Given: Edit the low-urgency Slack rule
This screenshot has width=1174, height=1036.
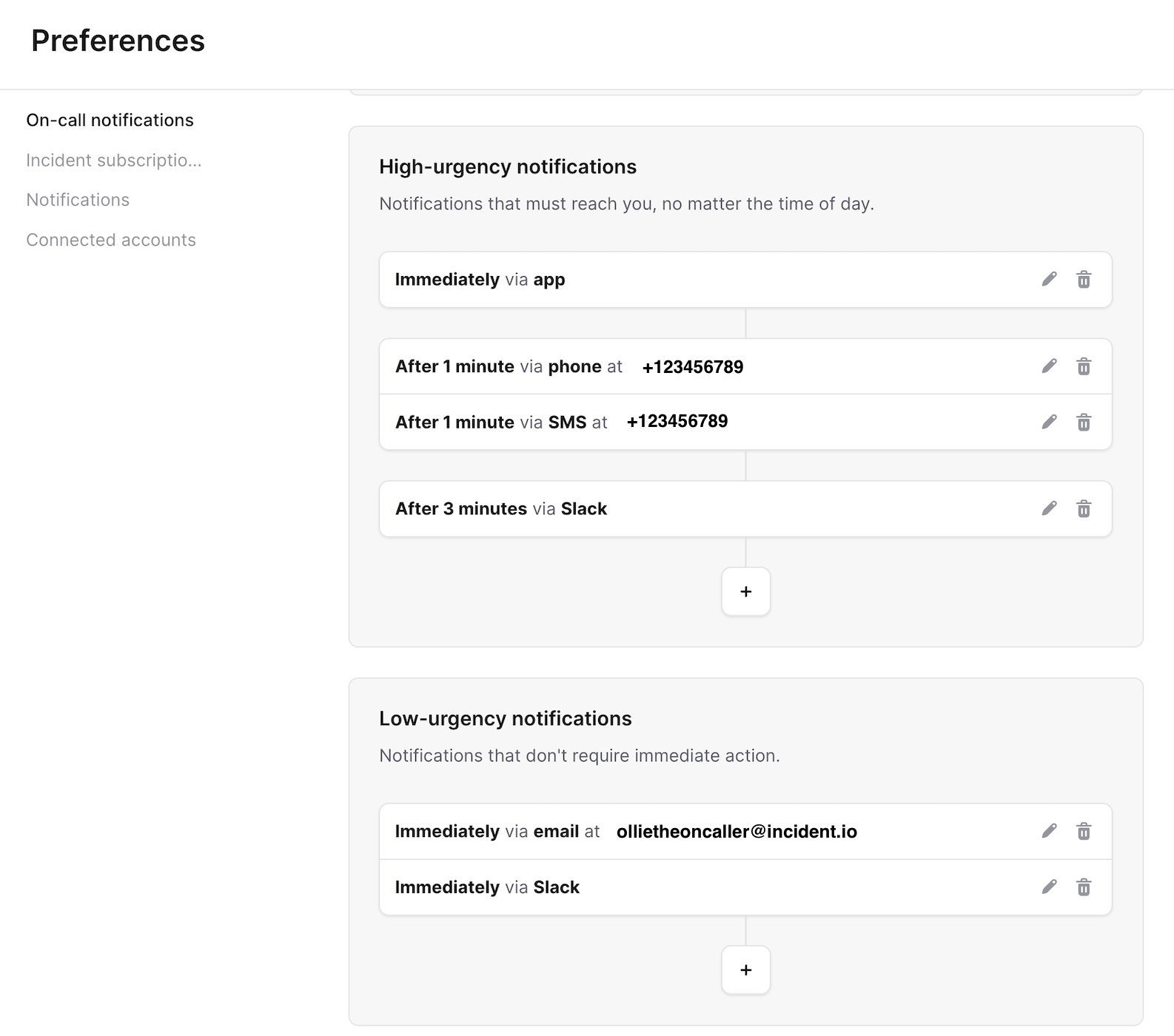Looking at the screenshot, I should pyautogui.click(x=1049, y=887).
